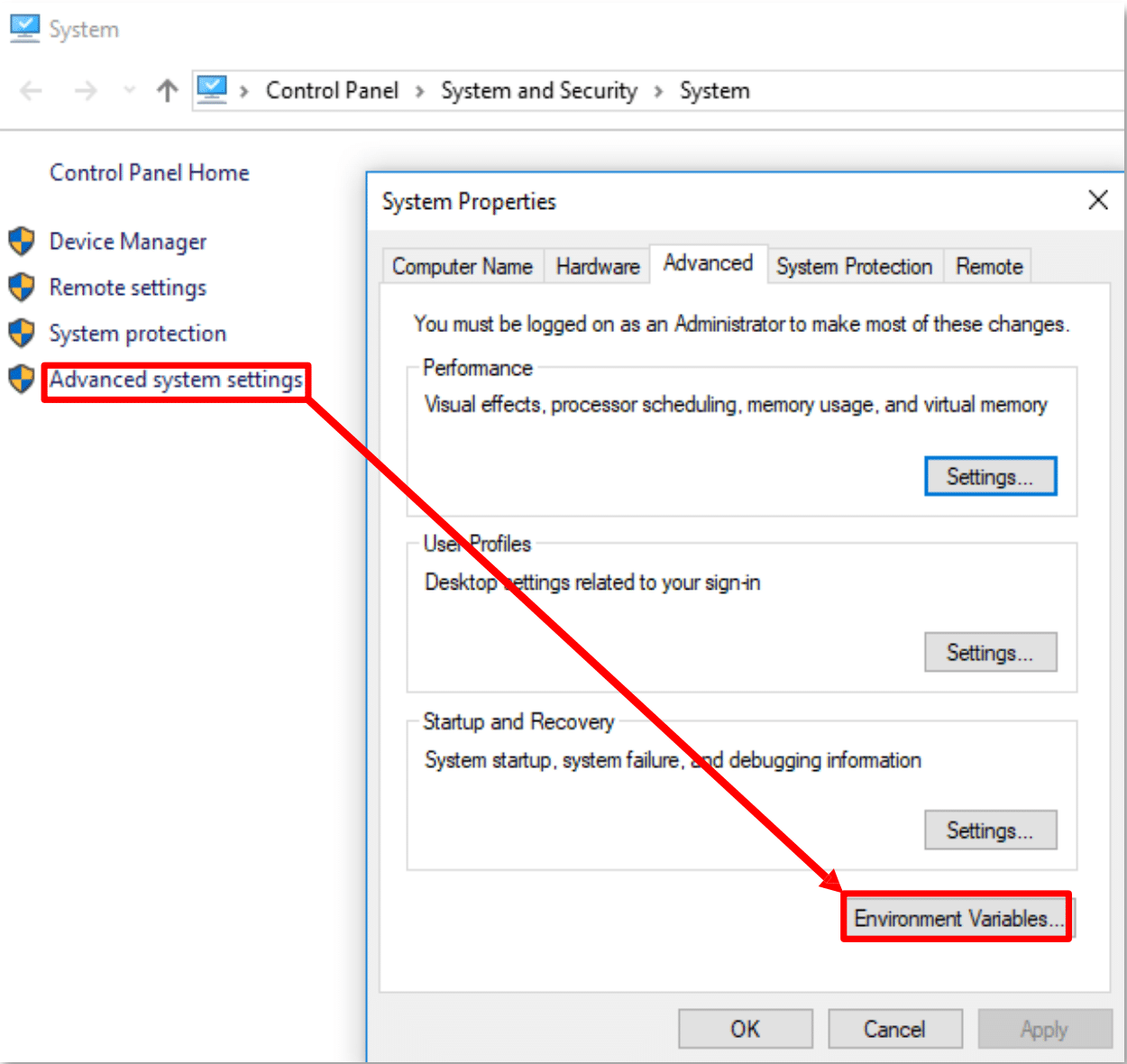Go back with the back arrow

(32, 90)
